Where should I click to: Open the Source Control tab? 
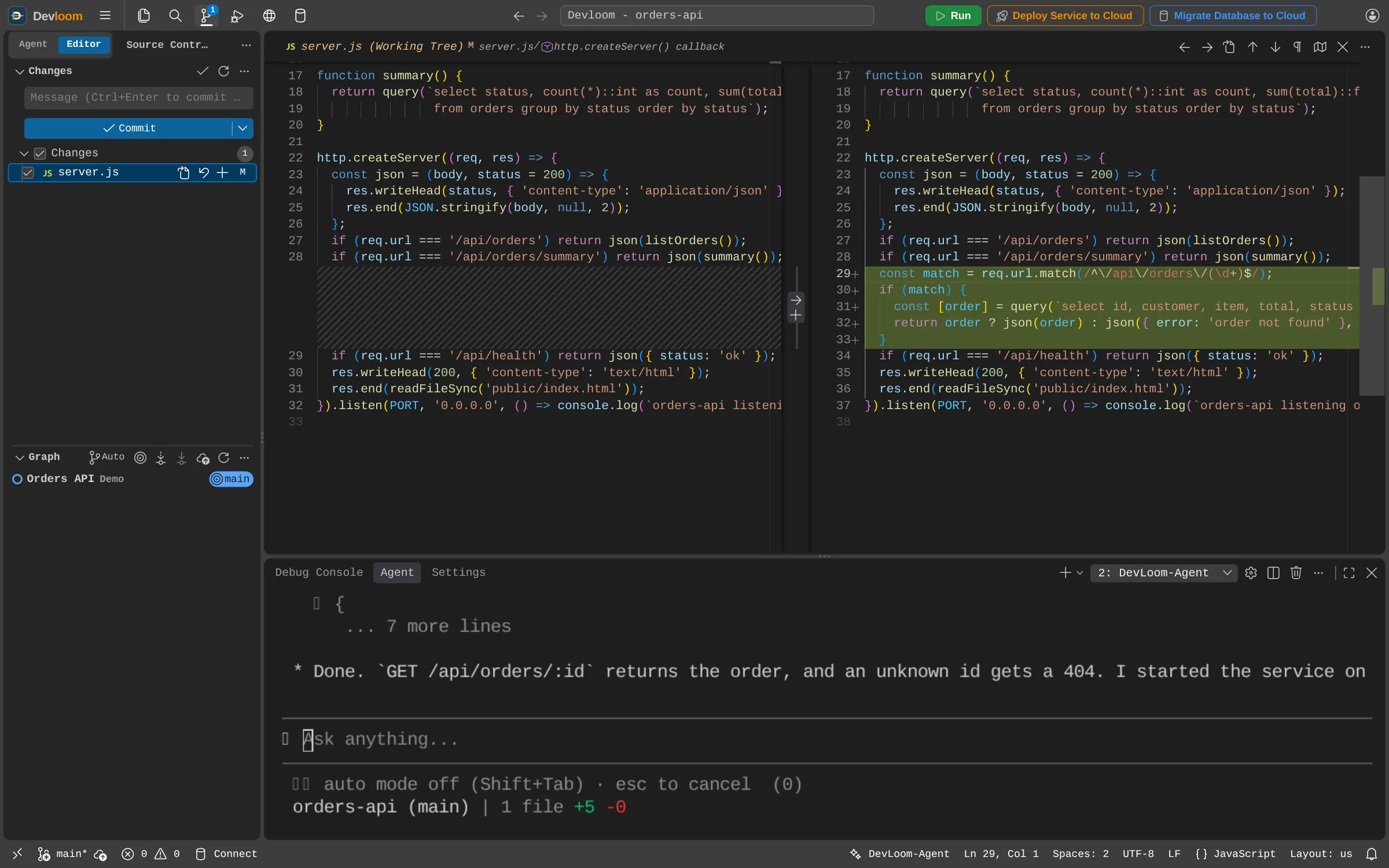point(167,45)
